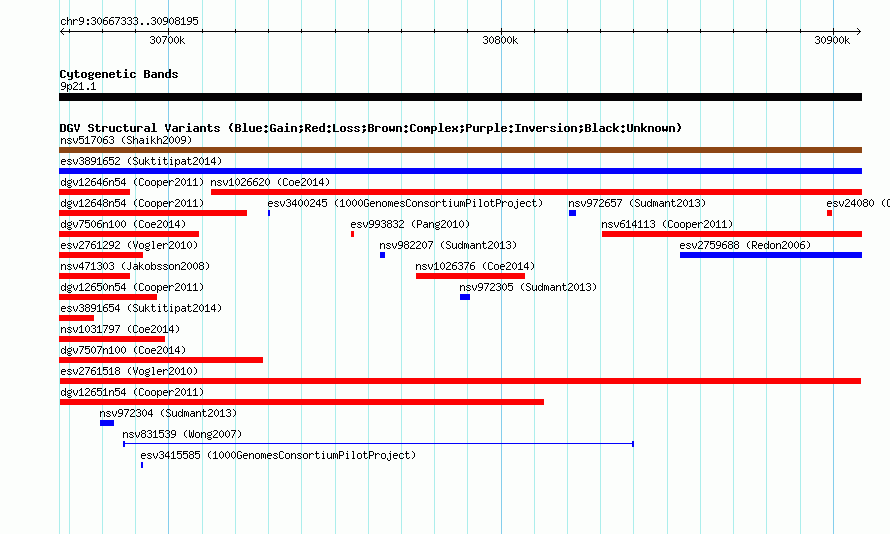
Task: Click the ruler's right arrow end
Action: point(858,32)
